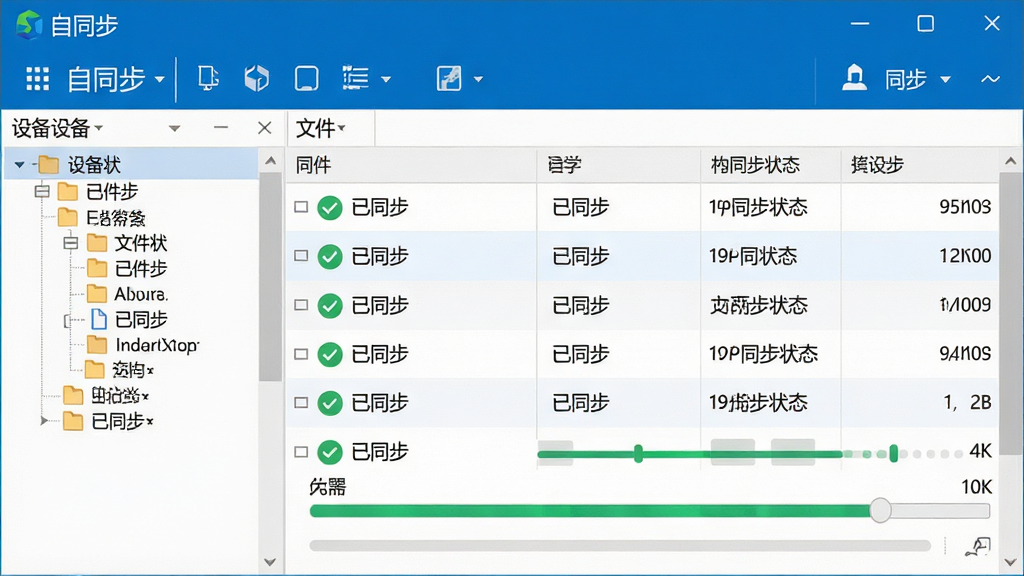
Task: Tick the checkbox in the 12K00 row
Action: [301, 256]
